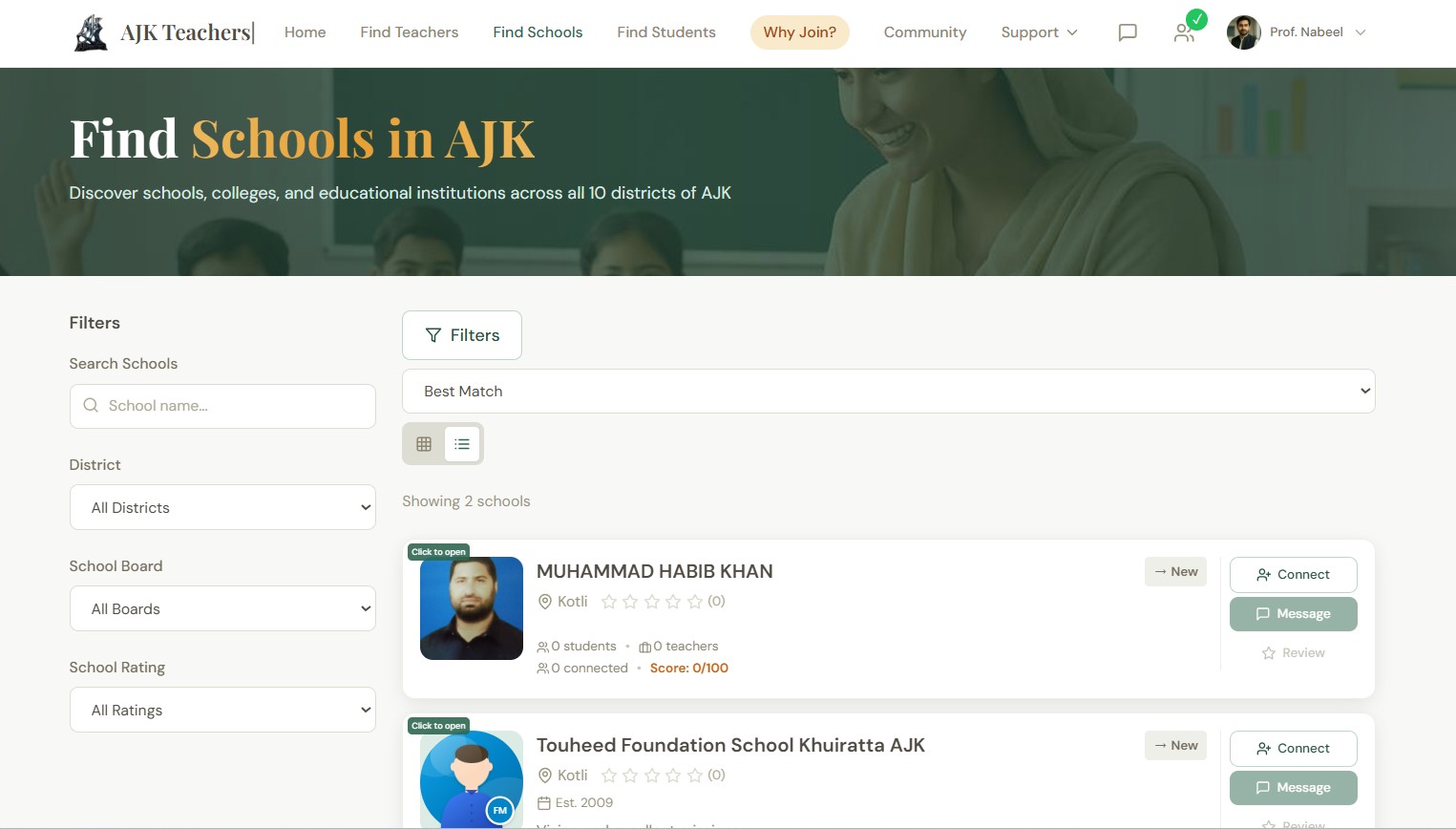This screenshot has width=1456, height=829.
Task: Message Touheed Foundation School Khuiratta AJK
Action: [1294, 788]
